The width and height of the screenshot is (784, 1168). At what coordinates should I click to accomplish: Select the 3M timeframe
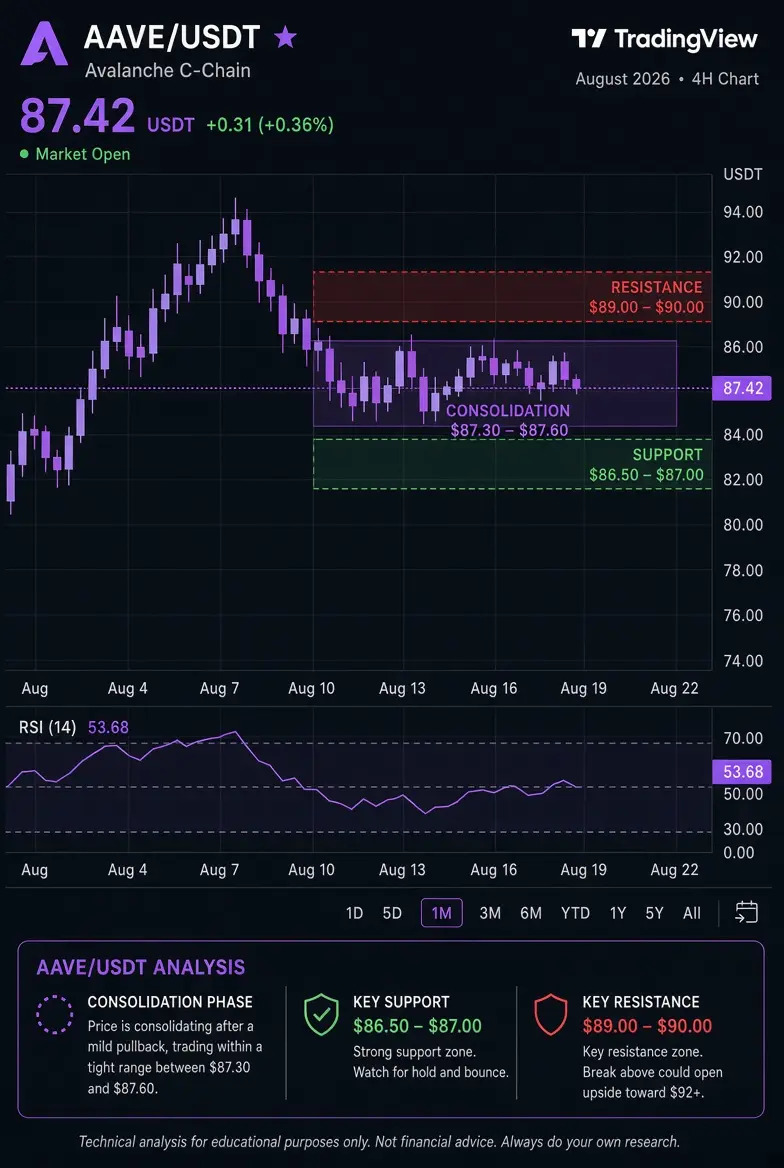click(x=490, y=912)
